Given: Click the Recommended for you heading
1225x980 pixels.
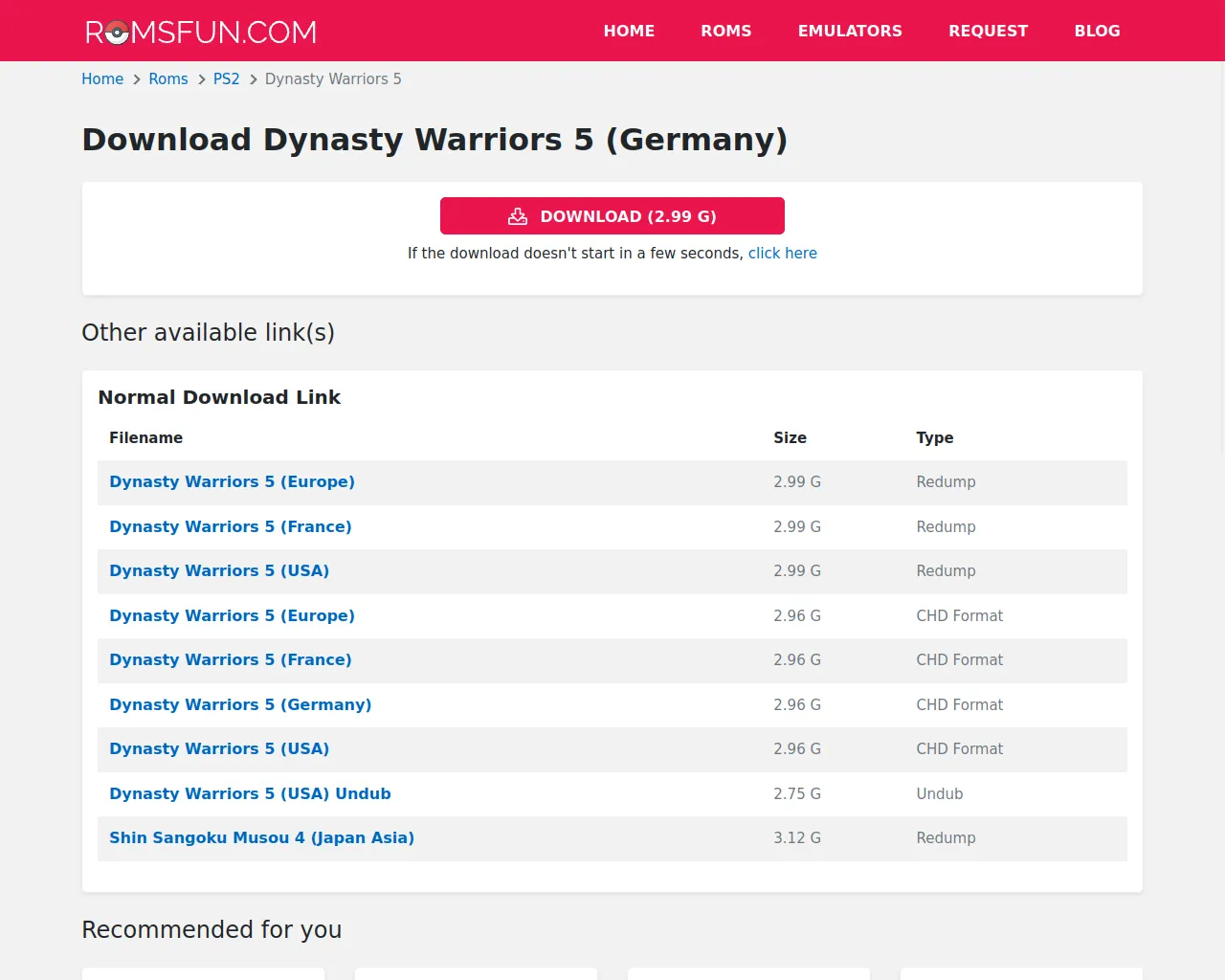Looking at the screenshot, I should click(x=212, y=930).
